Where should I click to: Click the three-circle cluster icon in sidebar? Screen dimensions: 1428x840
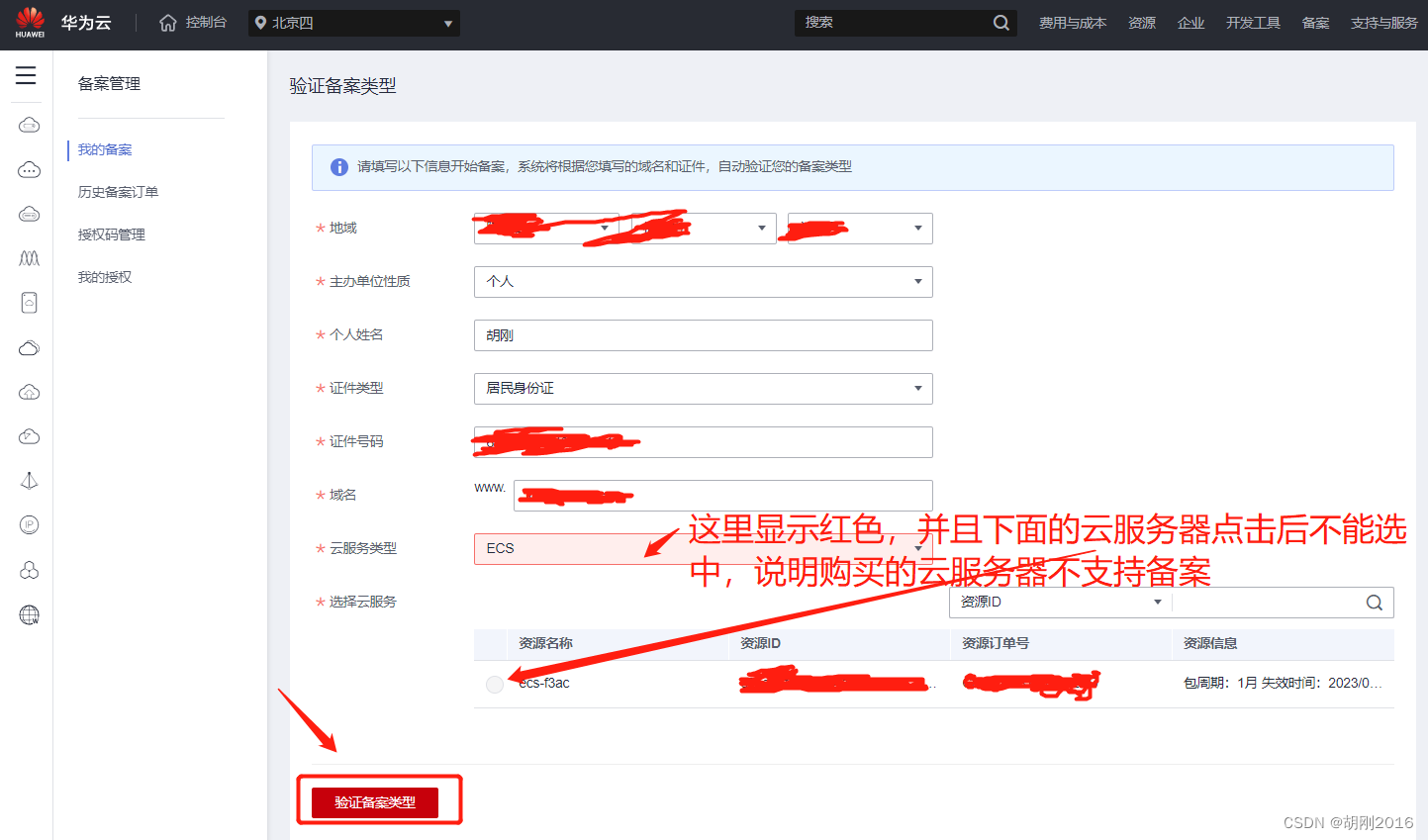click(30, 570)
